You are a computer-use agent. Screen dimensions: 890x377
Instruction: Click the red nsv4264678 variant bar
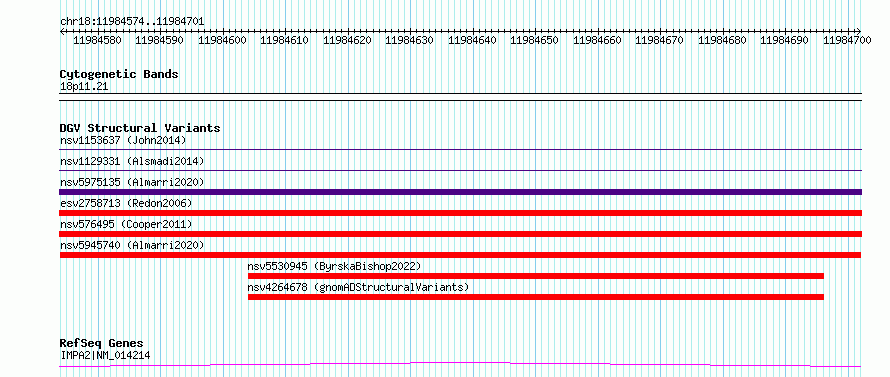pyautogui.click(x=536, y=297)
